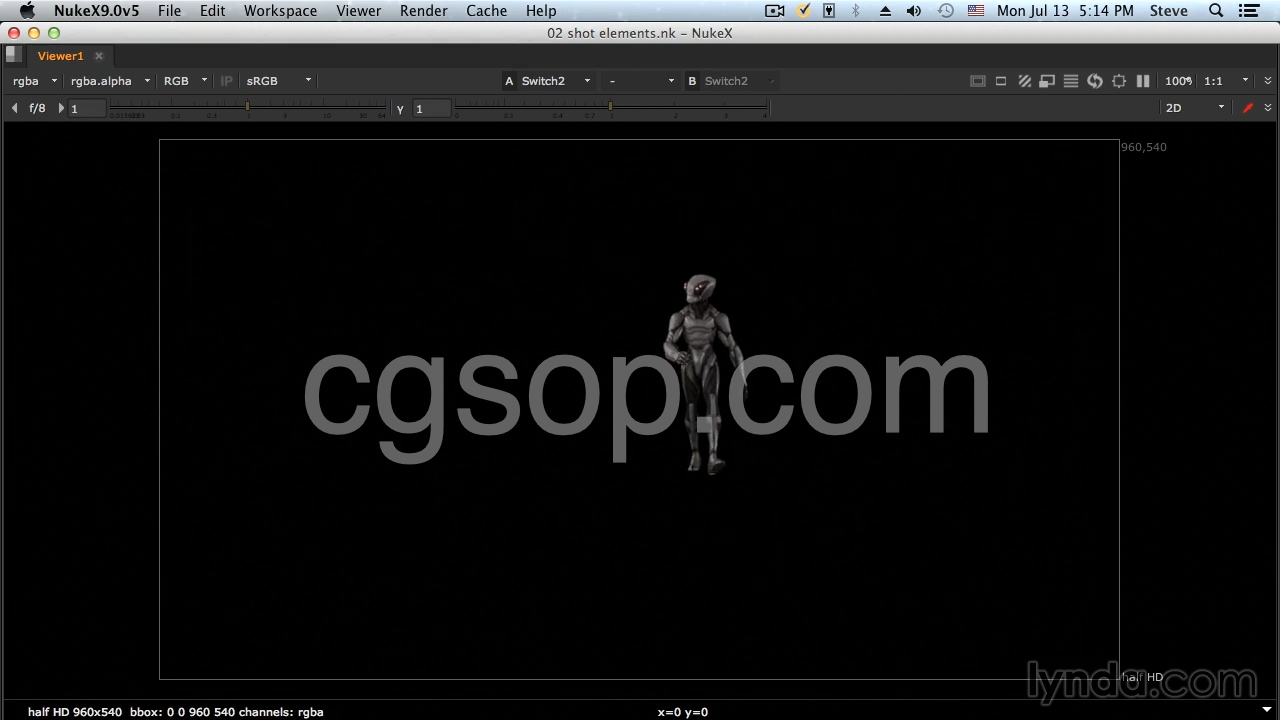Open the RGB display channel dropdown
The width and height of the screenshot is (1280, 720).
point(185,81)
